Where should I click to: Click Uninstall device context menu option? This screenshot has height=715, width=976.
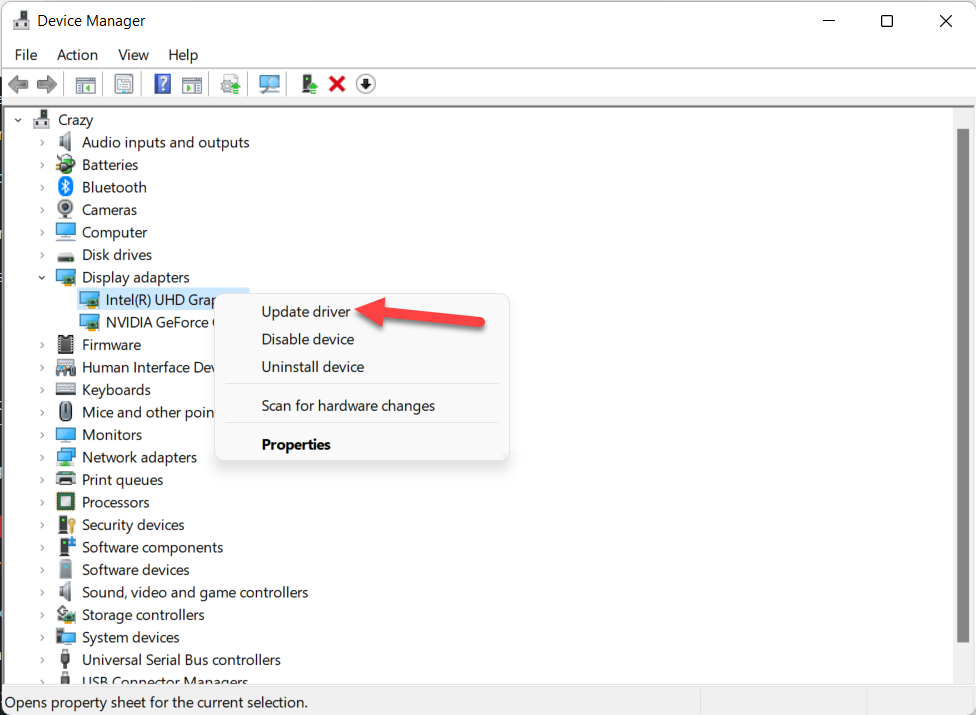point(310,367)
